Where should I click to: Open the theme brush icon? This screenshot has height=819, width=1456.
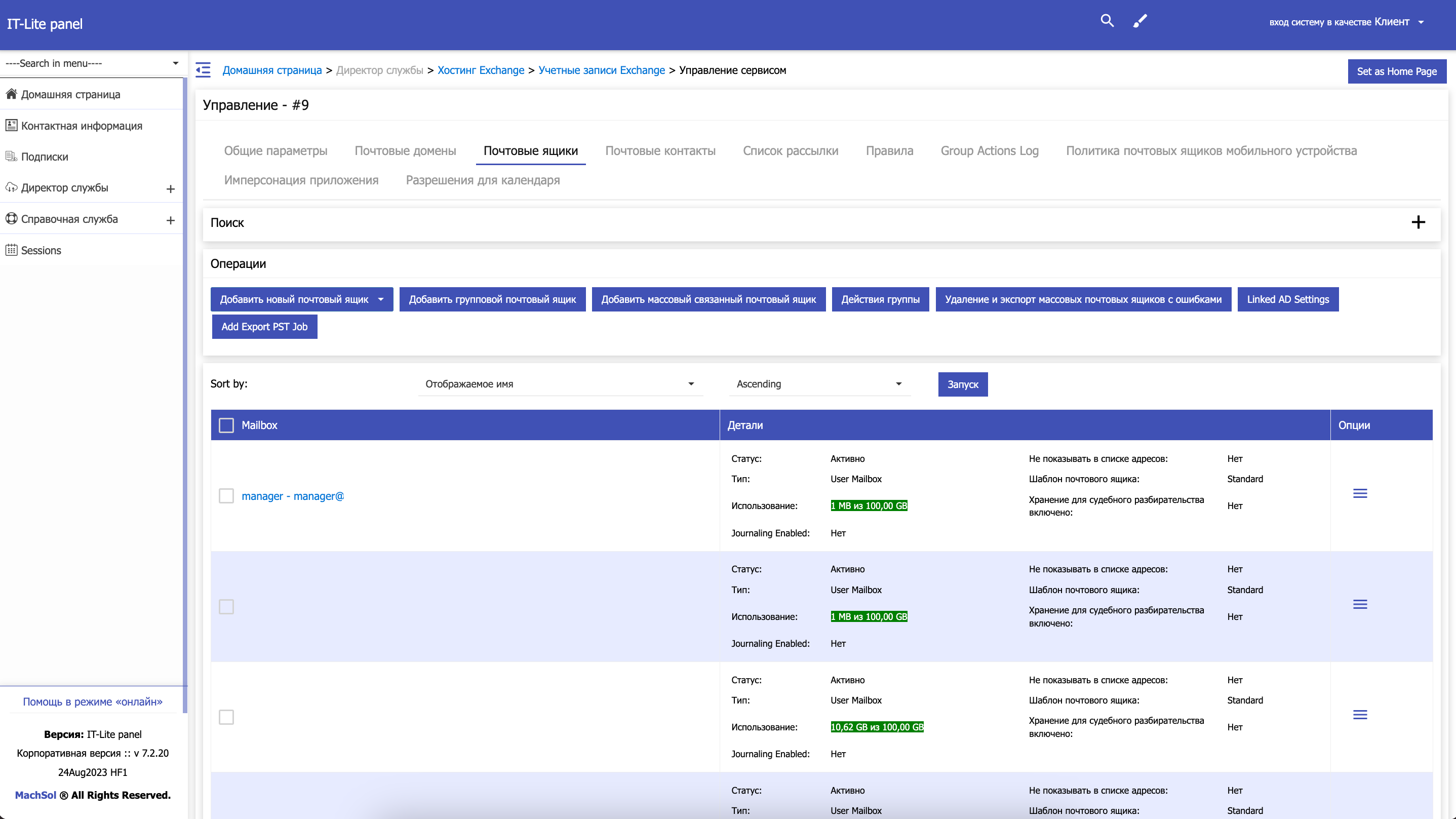1140,21
